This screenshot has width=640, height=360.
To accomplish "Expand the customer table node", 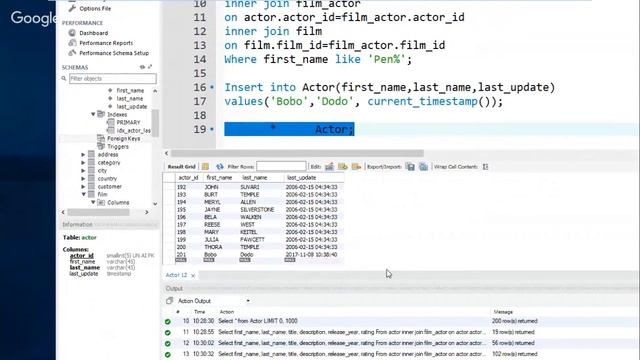I will (83, 187).
